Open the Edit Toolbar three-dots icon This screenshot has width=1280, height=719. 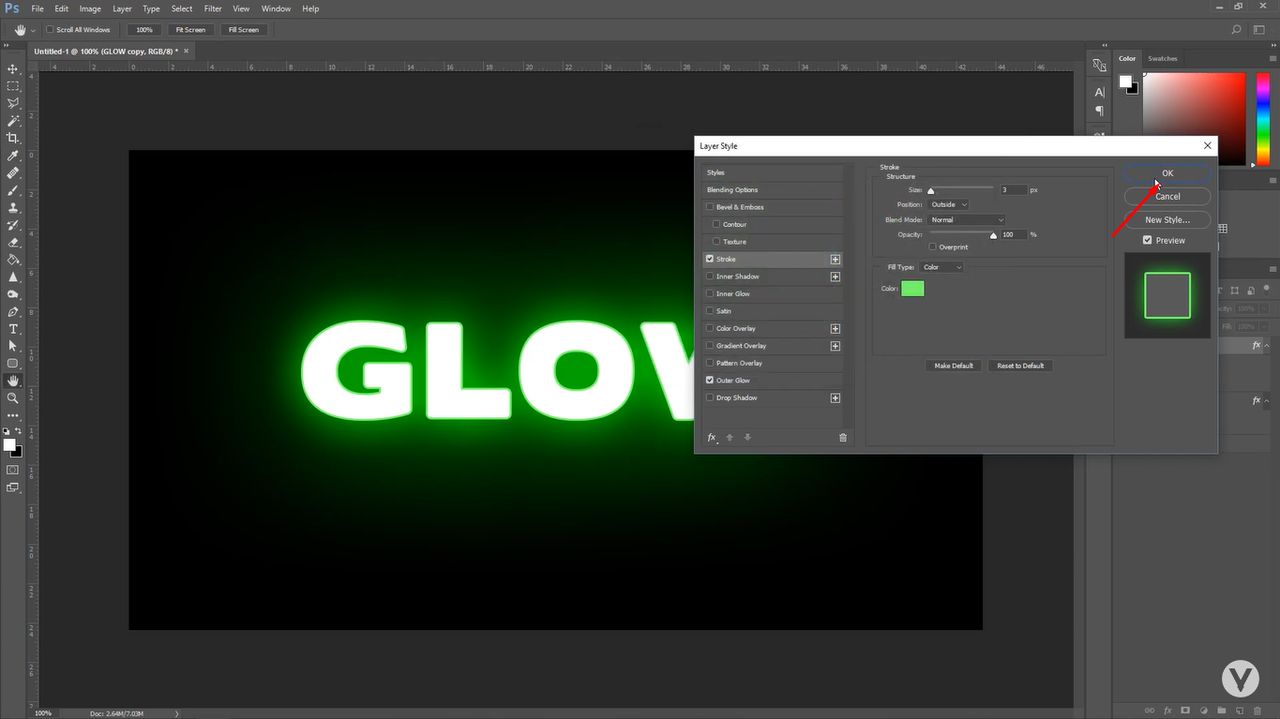13,415
